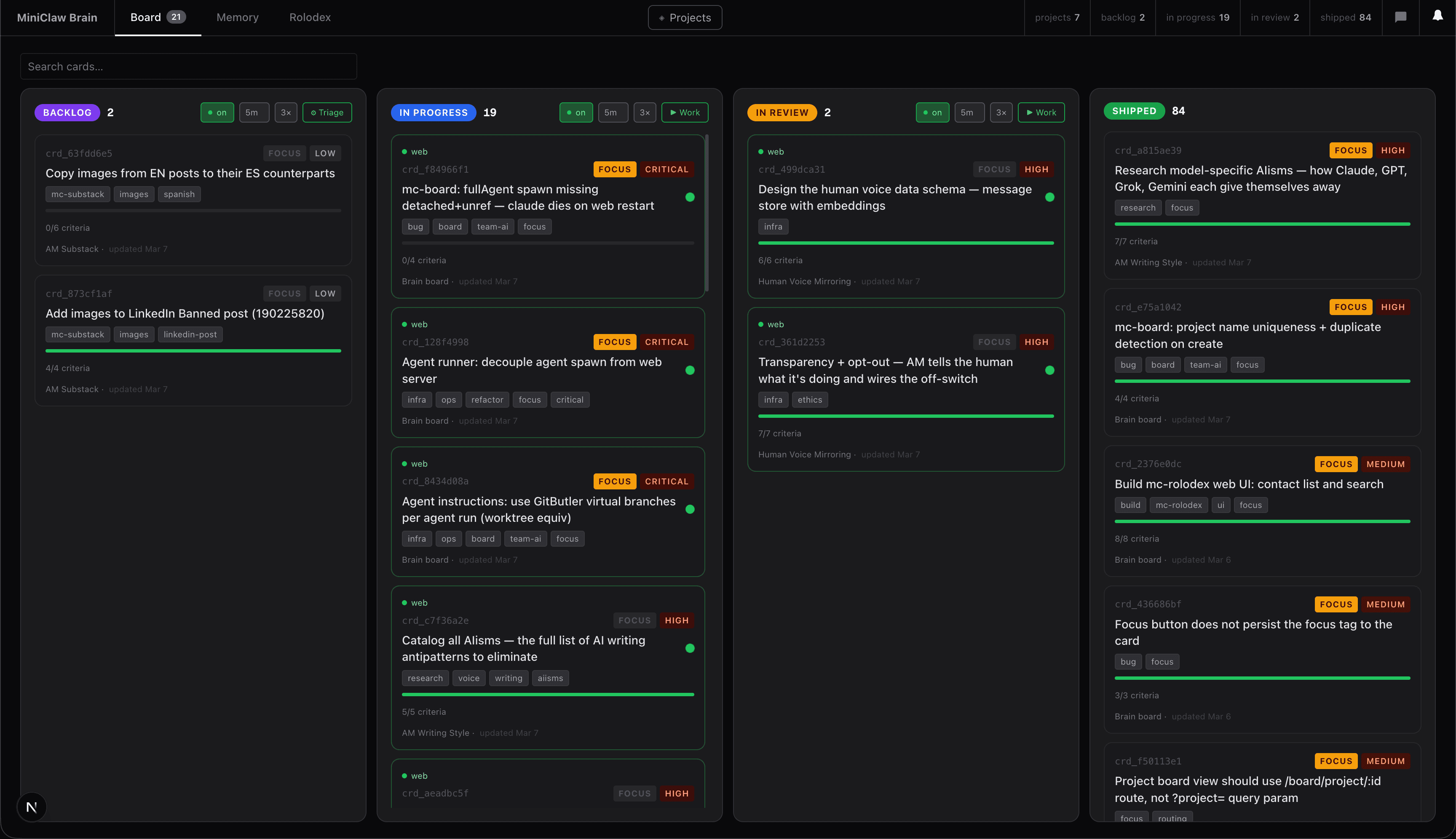Image resolution: width=1456 pixels, height=839 pixels.
Task: Click the green status dot on the Catalog all Alisms card
Action: click(690, 648)
